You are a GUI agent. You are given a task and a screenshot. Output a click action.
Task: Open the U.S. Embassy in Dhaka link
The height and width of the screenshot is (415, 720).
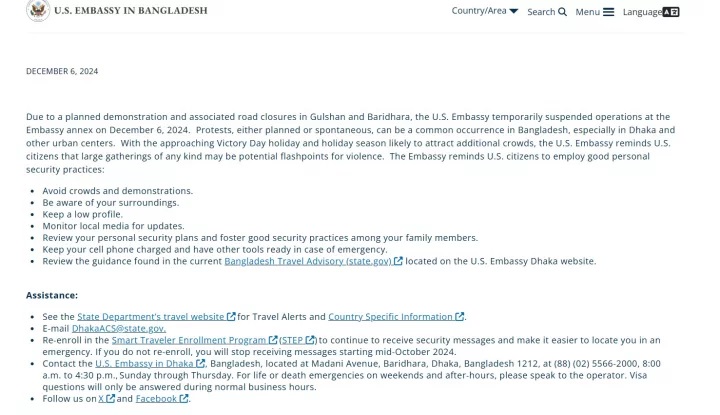pos(144,364)
